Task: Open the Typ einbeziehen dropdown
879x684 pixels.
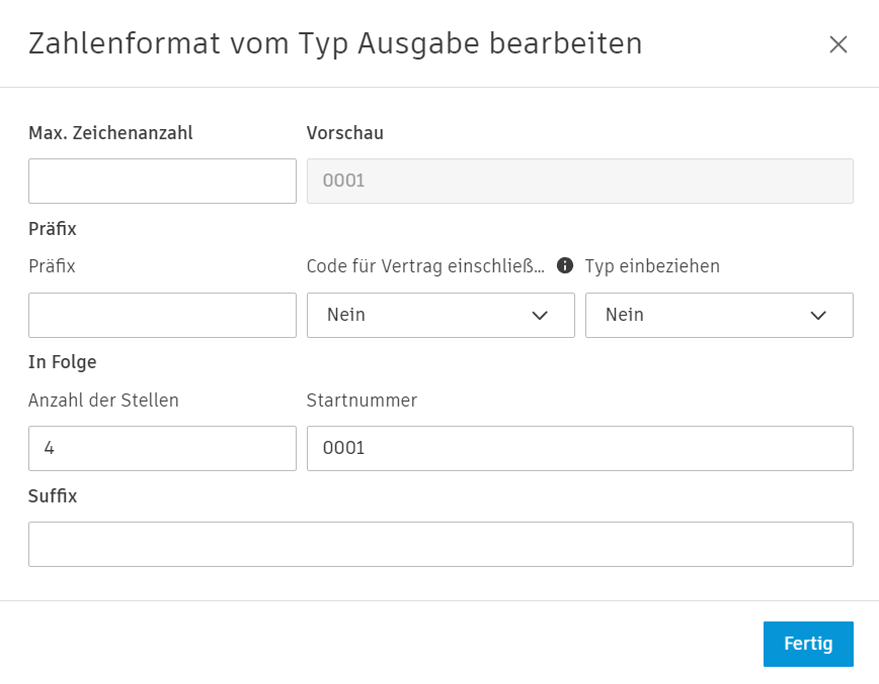Action: tap(717, 315)
